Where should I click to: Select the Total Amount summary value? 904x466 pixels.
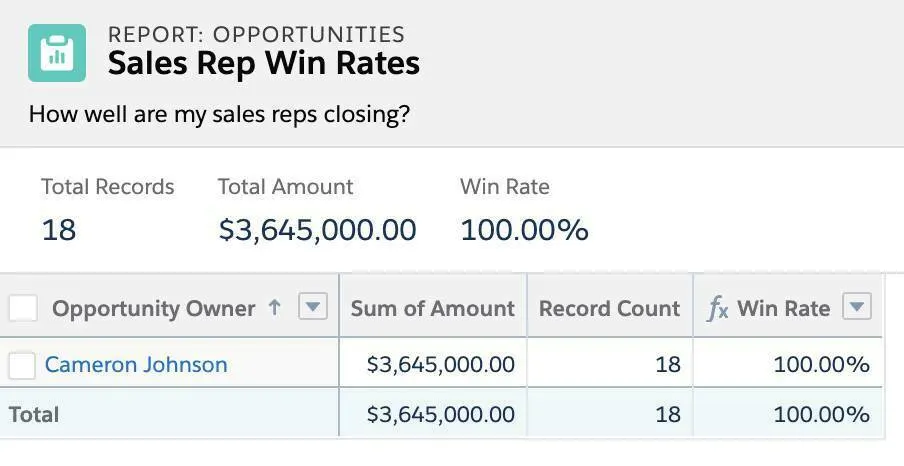[x=317, y=230]
